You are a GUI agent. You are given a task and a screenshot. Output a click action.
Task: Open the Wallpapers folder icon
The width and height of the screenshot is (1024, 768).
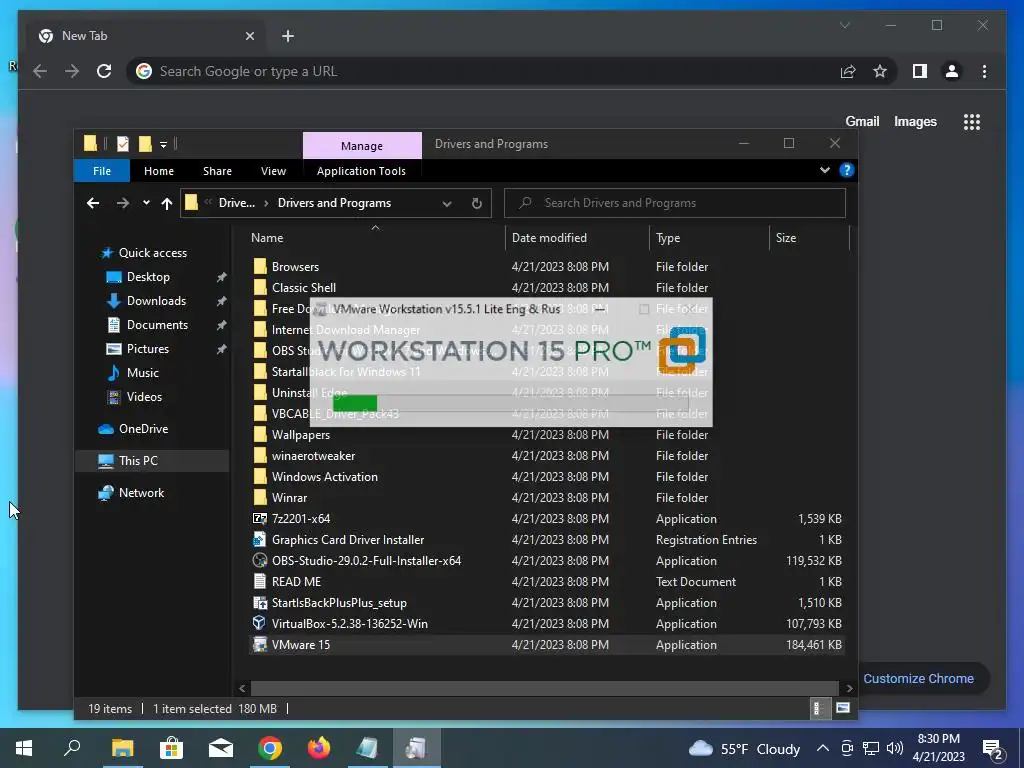point(260,434)
